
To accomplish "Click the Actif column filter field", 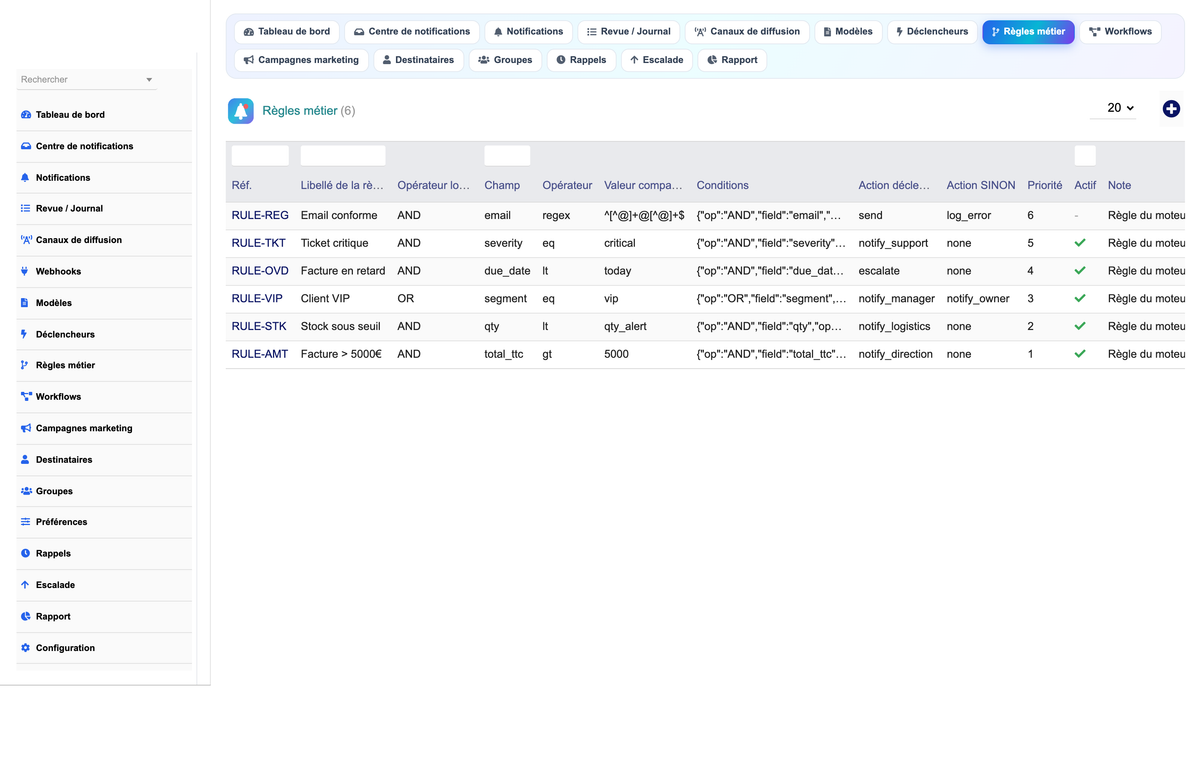I will click(x=1085, y=156).
